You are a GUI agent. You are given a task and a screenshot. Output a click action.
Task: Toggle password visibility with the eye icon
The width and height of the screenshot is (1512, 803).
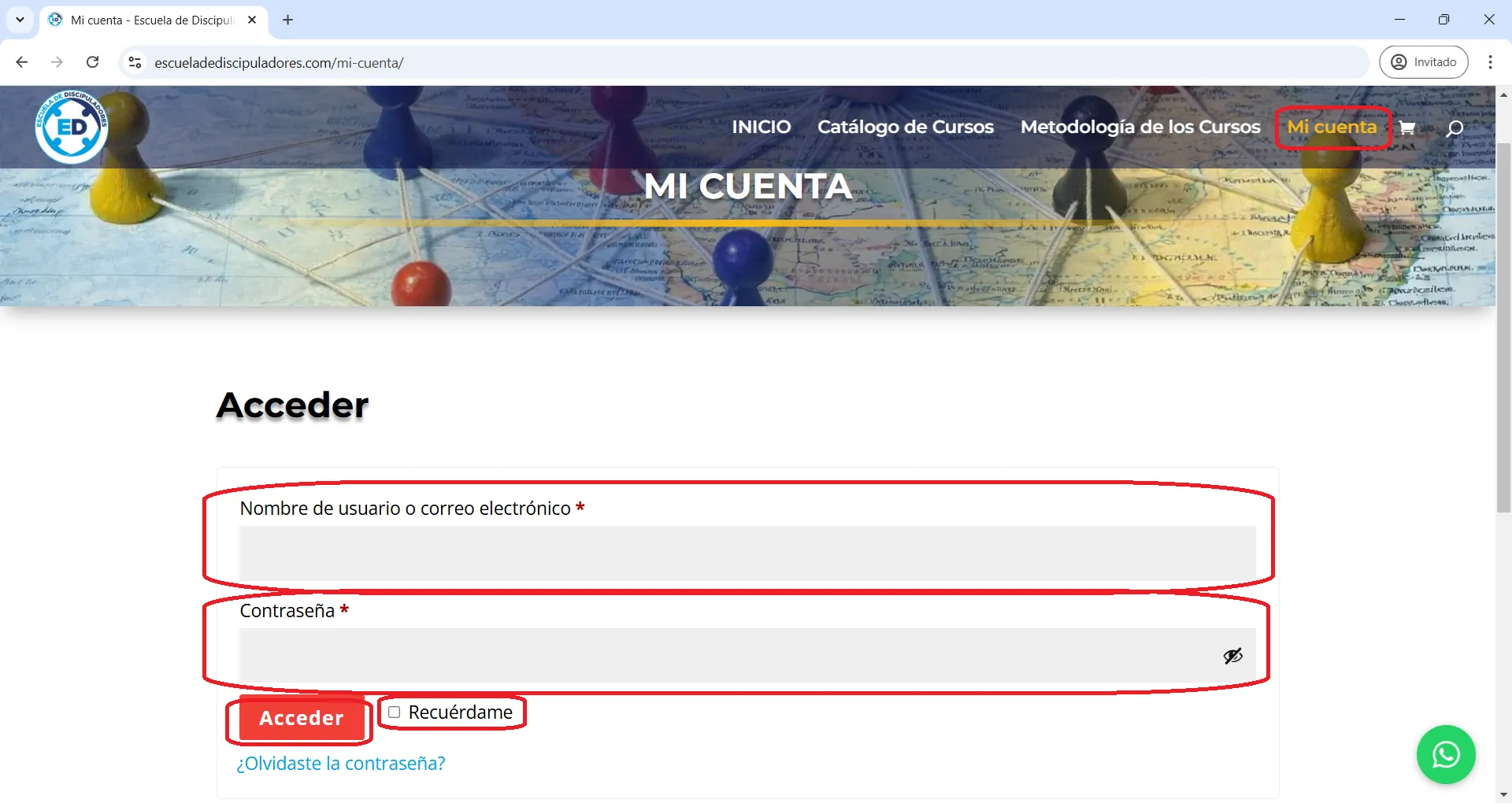coord(1232,656)
